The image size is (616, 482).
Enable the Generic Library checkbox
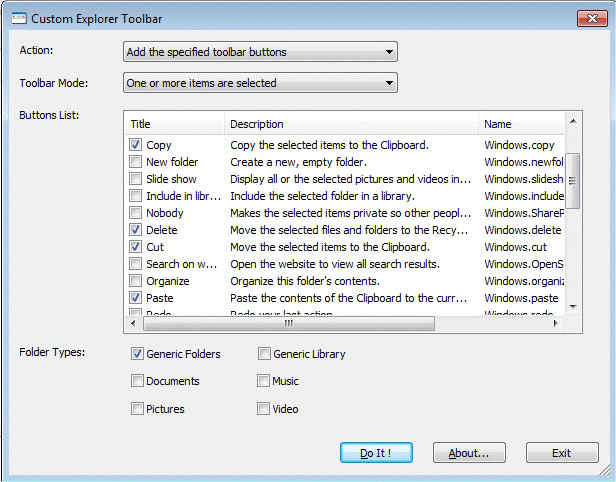264,354
